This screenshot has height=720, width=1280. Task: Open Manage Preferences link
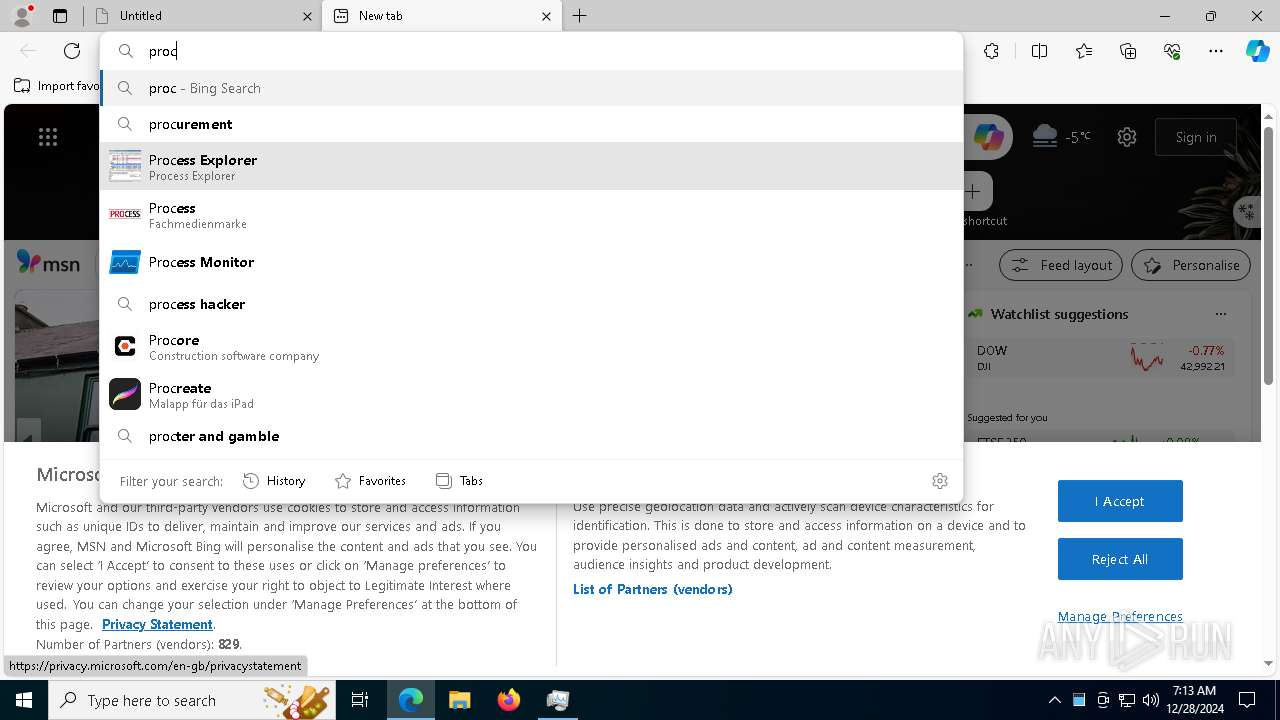(x=1120, y=616)
